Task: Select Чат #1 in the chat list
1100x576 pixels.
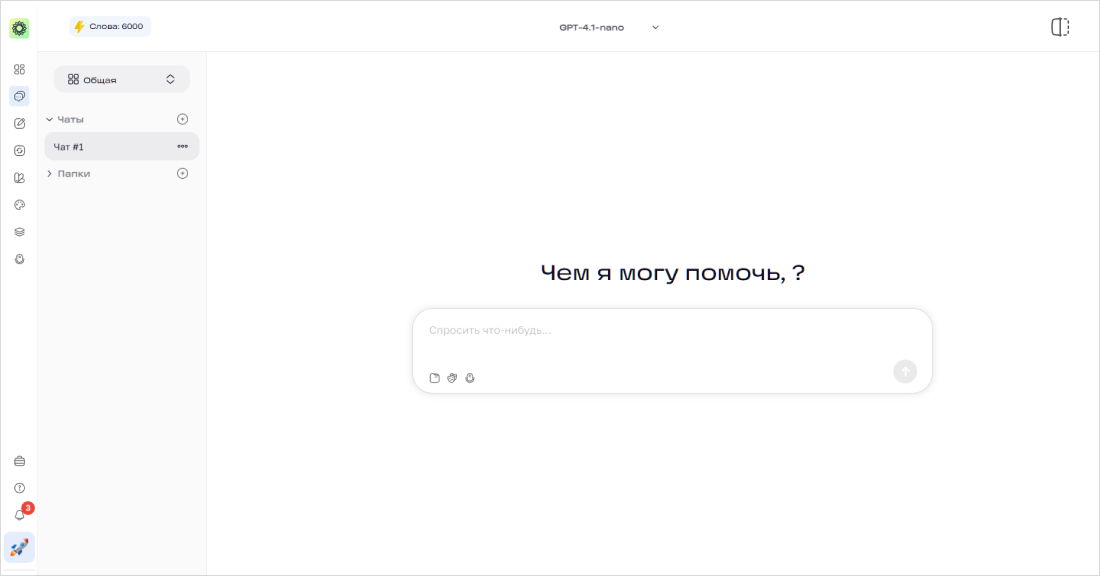Action: 110,147
